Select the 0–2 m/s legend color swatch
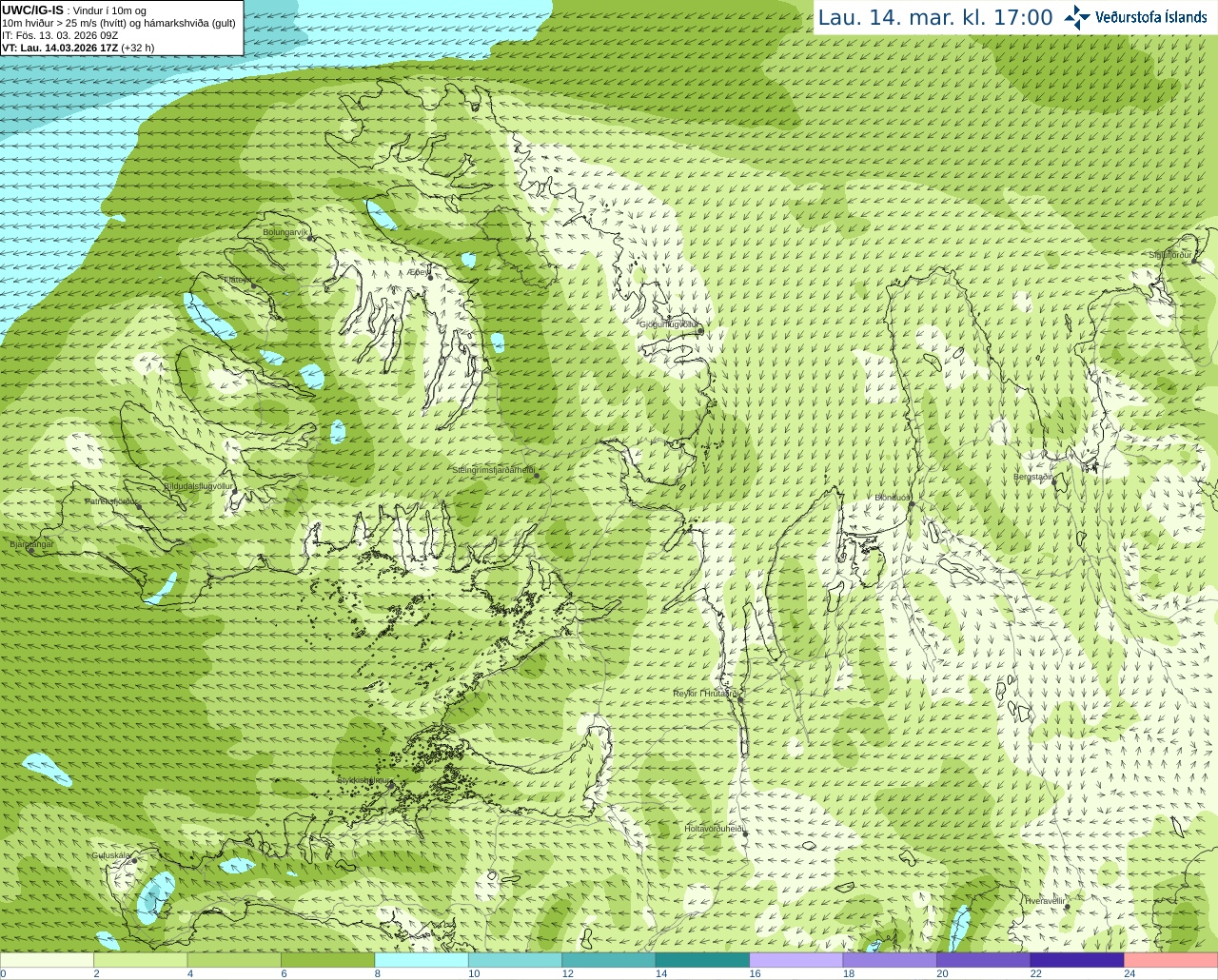Viewport: 1218px width, 980px height. 47,960
